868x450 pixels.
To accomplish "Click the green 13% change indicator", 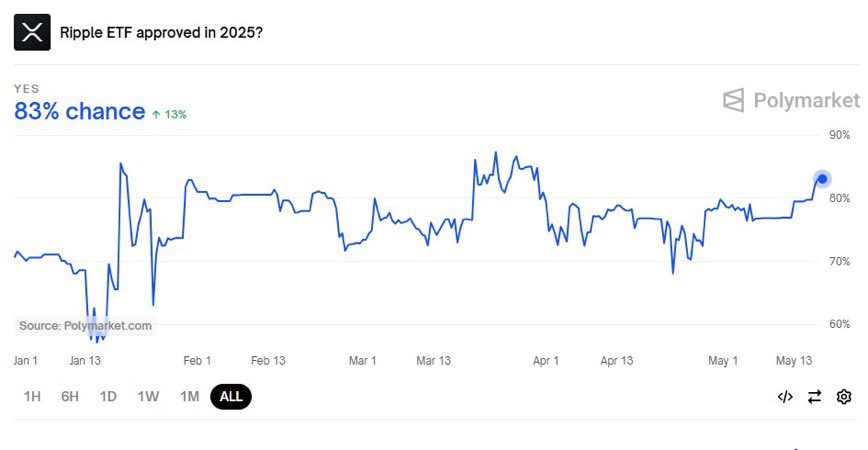I will tap(169, 115).
